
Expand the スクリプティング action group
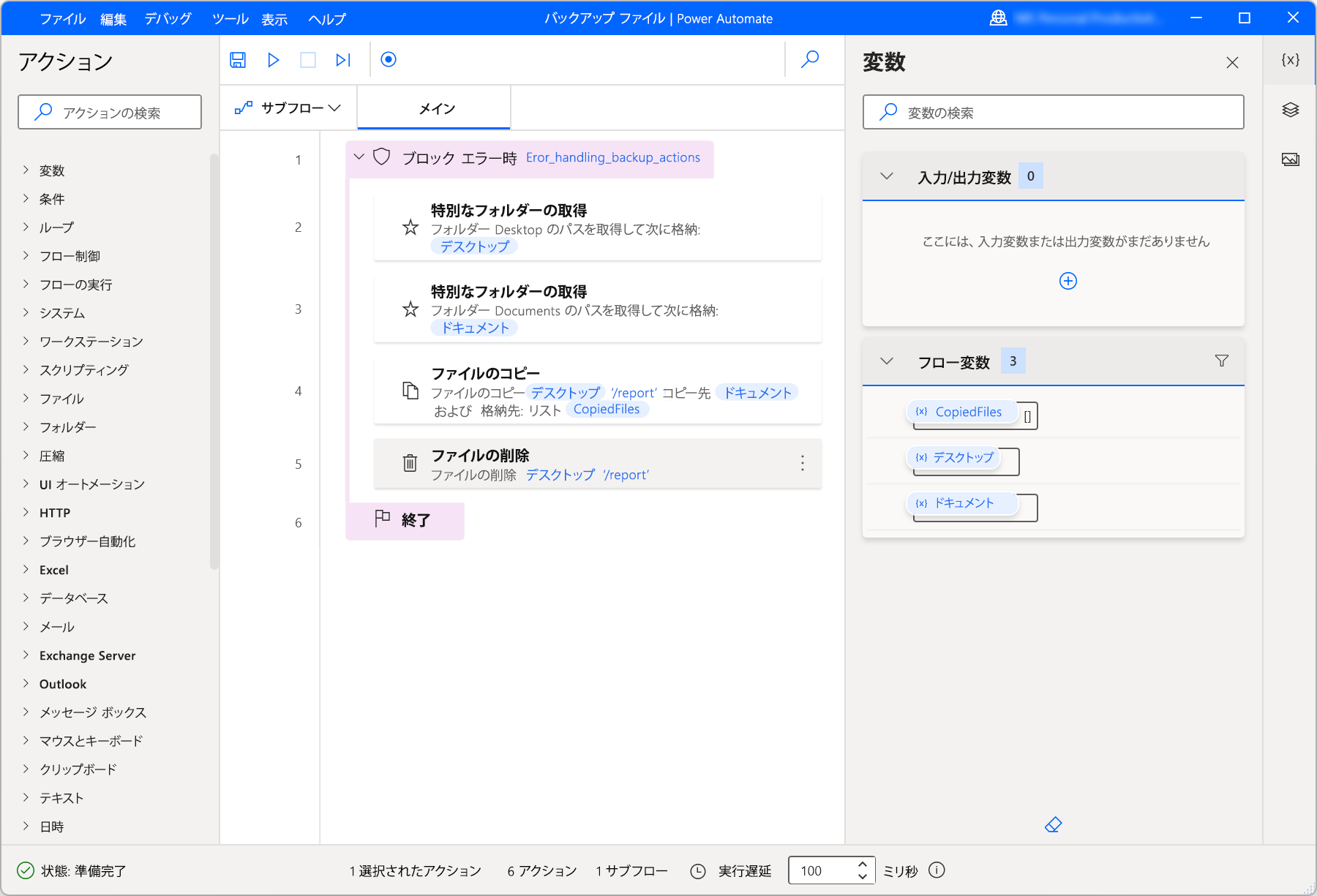click(x=26, y=370)
